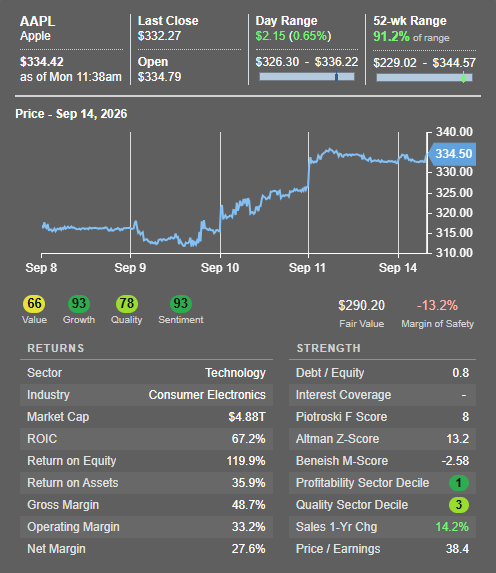The image size is (496, 573).
Task: Click Quality Sector Decile badge 3
Action: 459,505
